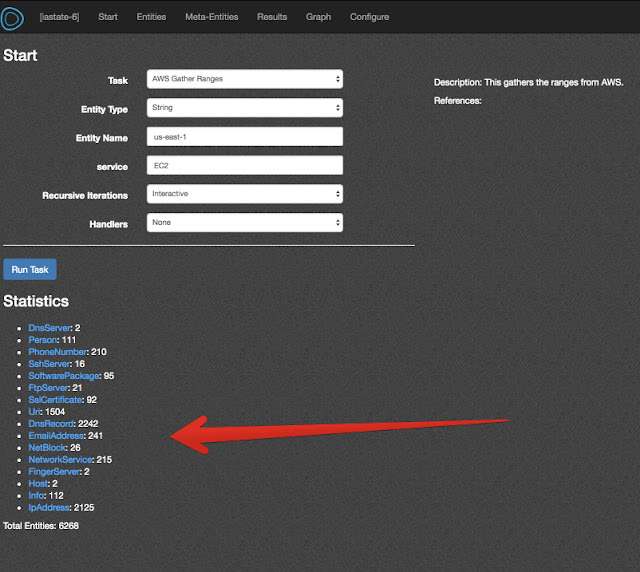Screen dimensions: 640x572
Task: Open the DnsRecord statistics link
Action: tap(51, 424)
